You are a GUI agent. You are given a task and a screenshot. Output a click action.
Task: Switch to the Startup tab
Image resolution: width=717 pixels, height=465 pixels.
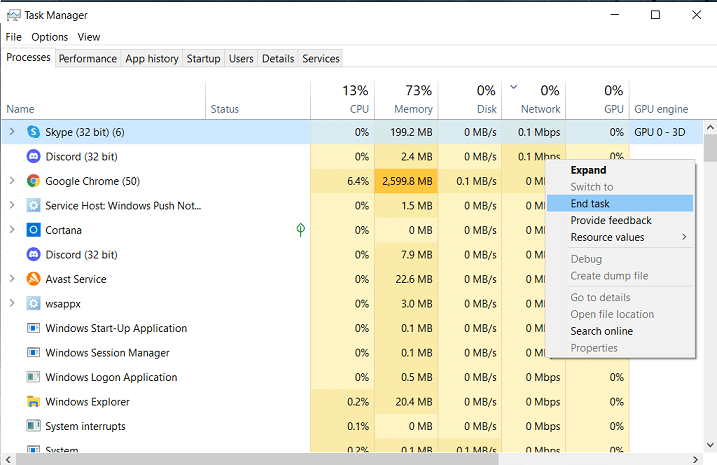click(203, 59)
